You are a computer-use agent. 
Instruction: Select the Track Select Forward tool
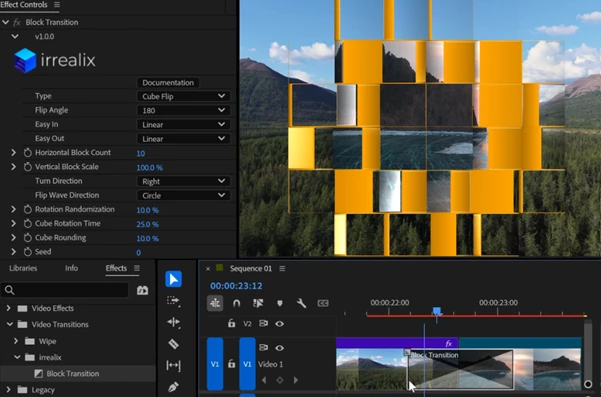(x=173, y=301)
